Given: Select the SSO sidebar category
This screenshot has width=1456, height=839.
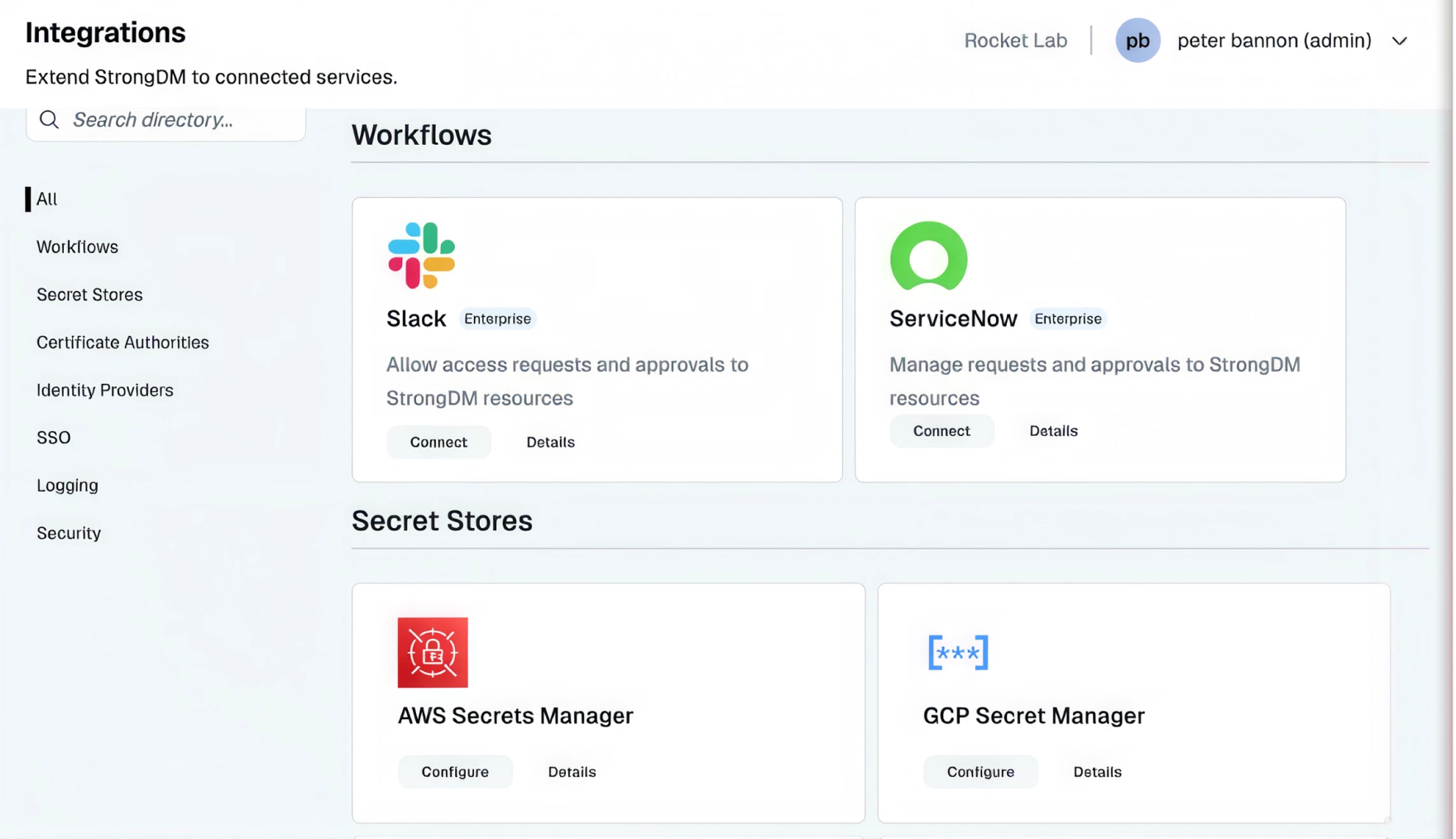Looking at the screenshot, I should [x=54, y=438].
